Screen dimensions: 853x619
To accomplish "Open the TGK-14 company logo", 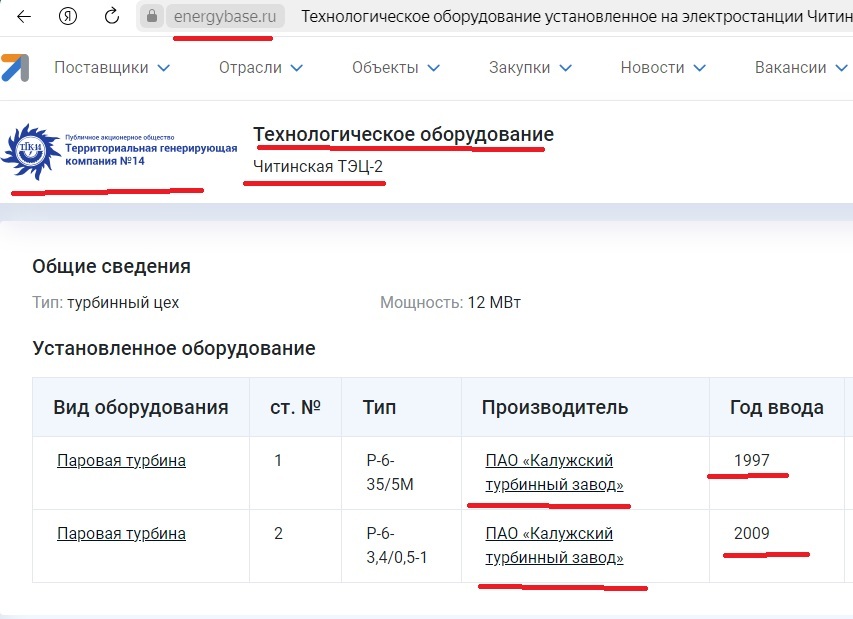I will point(120,151).
